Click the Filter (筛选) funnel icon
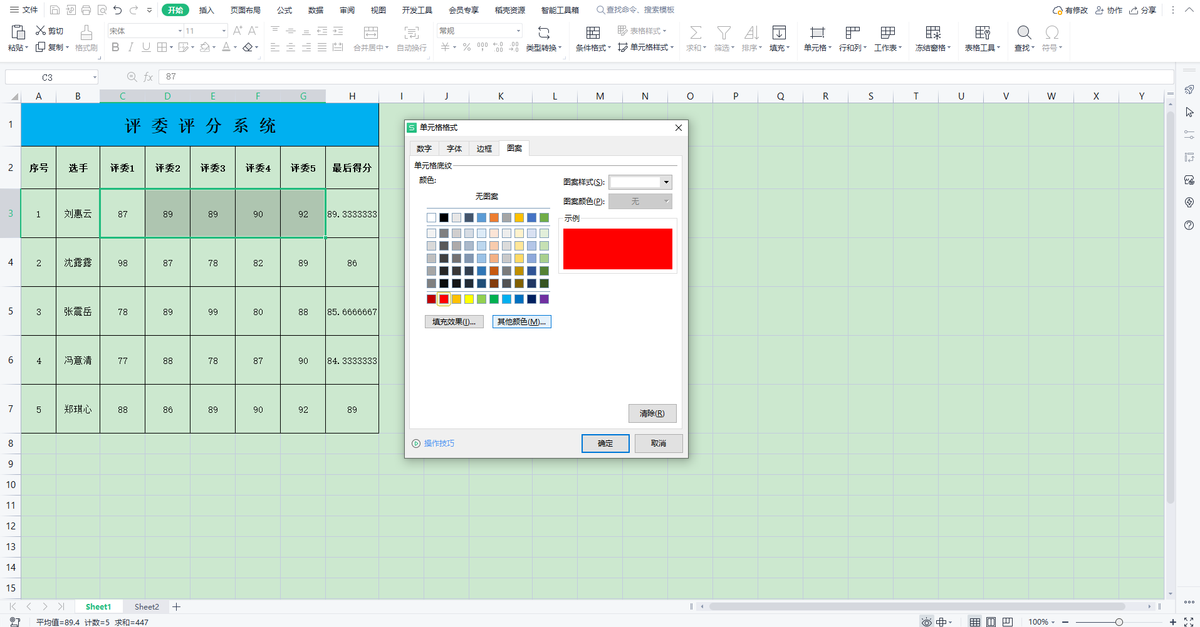The width and height of the screenshot is (1200, 627). click(722, 32)
